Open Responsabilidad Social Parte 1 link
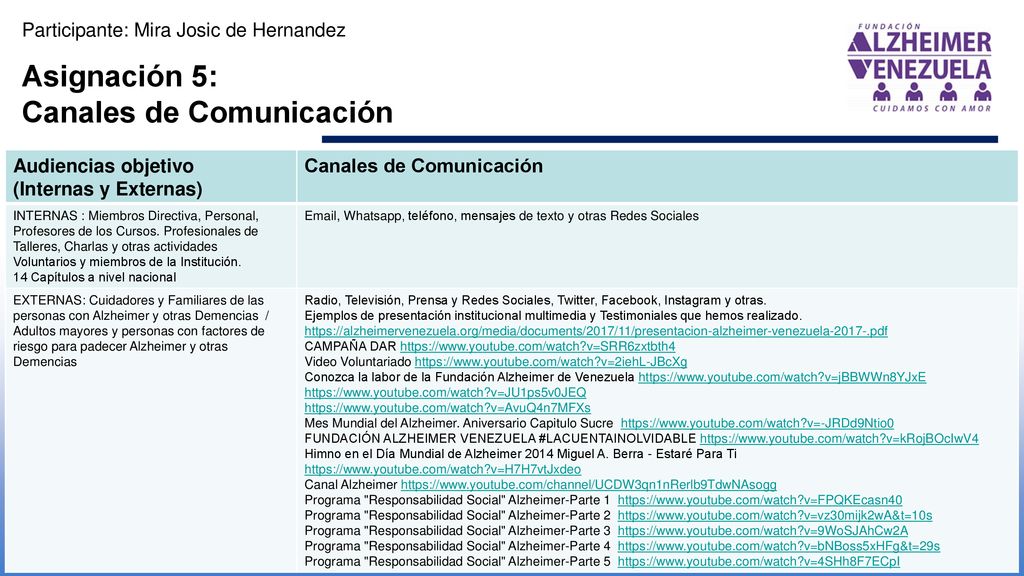This screenshot has height=576, width=1024. pyautogui.click(x=760, y=500)
